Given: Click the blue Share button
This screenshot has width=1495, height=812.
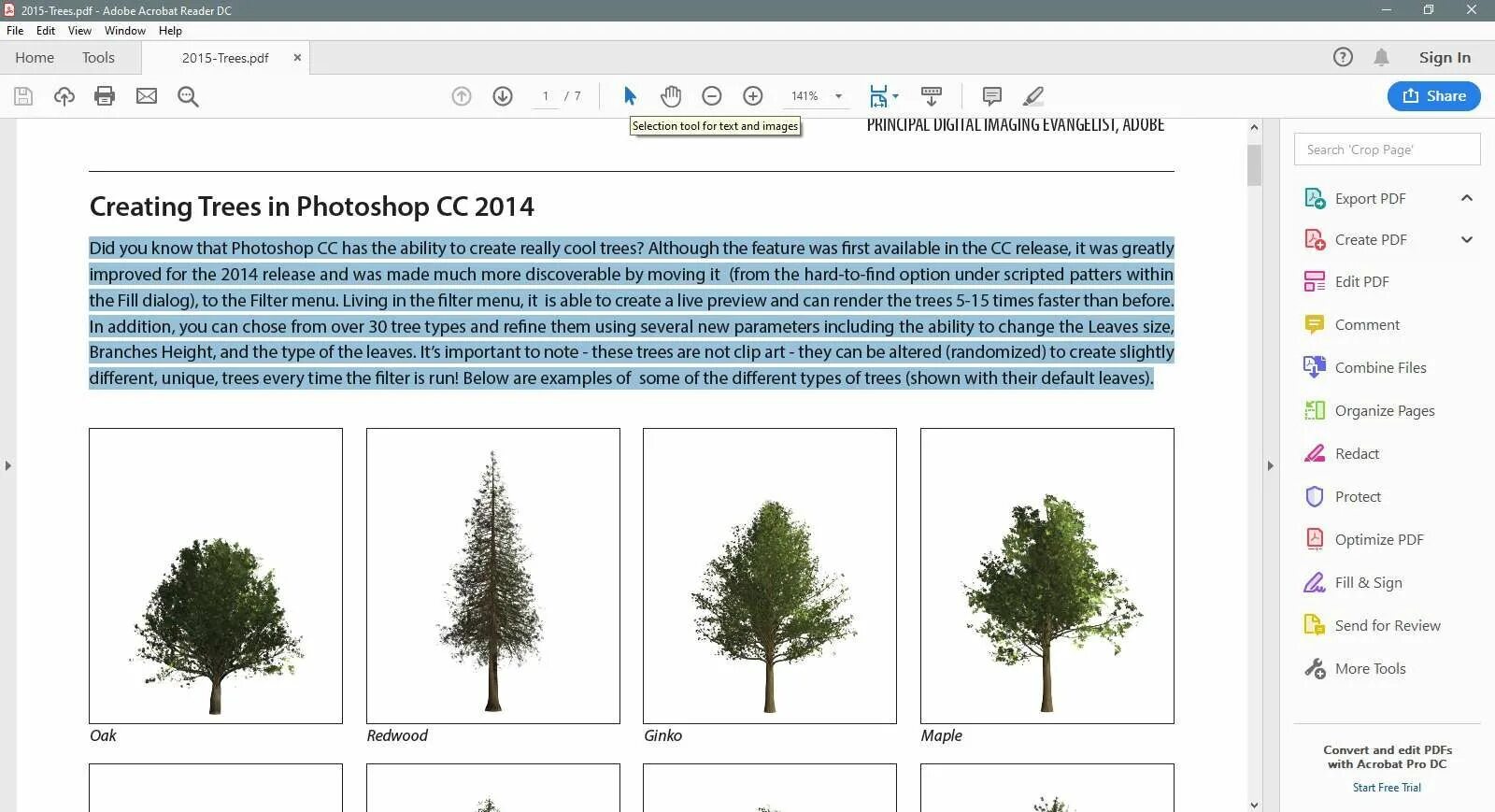Looking at the screenshot, I should (x=1434, y=96).
